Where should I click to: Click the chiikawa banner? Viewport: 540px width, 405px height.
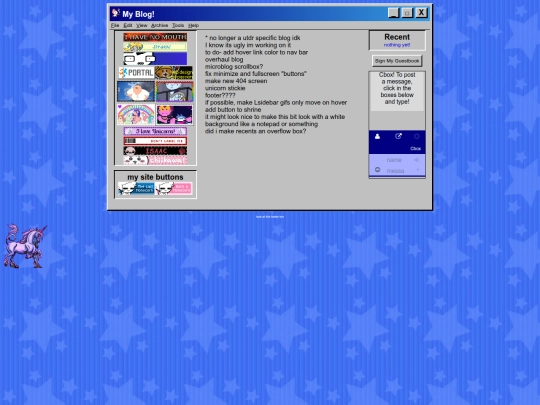coord(155,160)
